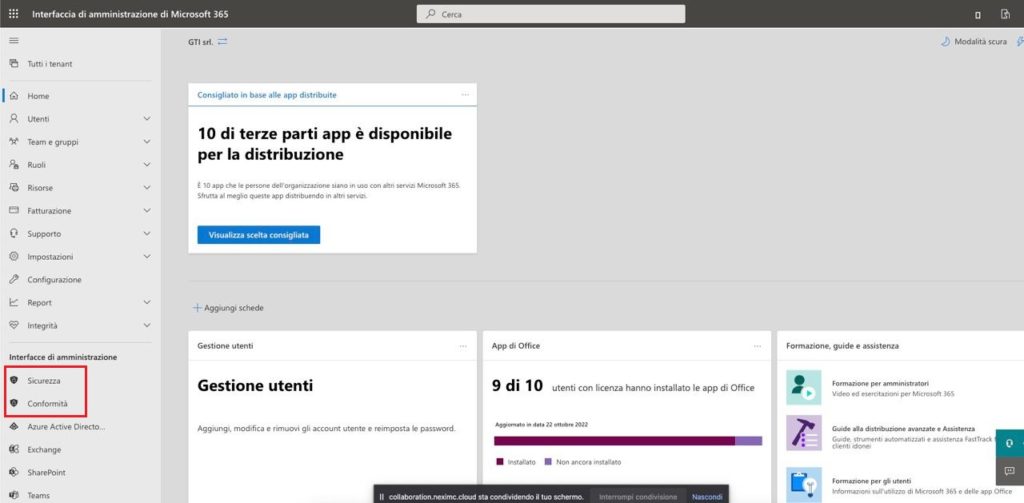
Task: Click the tenant switch arrows icon
Action: pyautogui.click(x=223, y=41)
